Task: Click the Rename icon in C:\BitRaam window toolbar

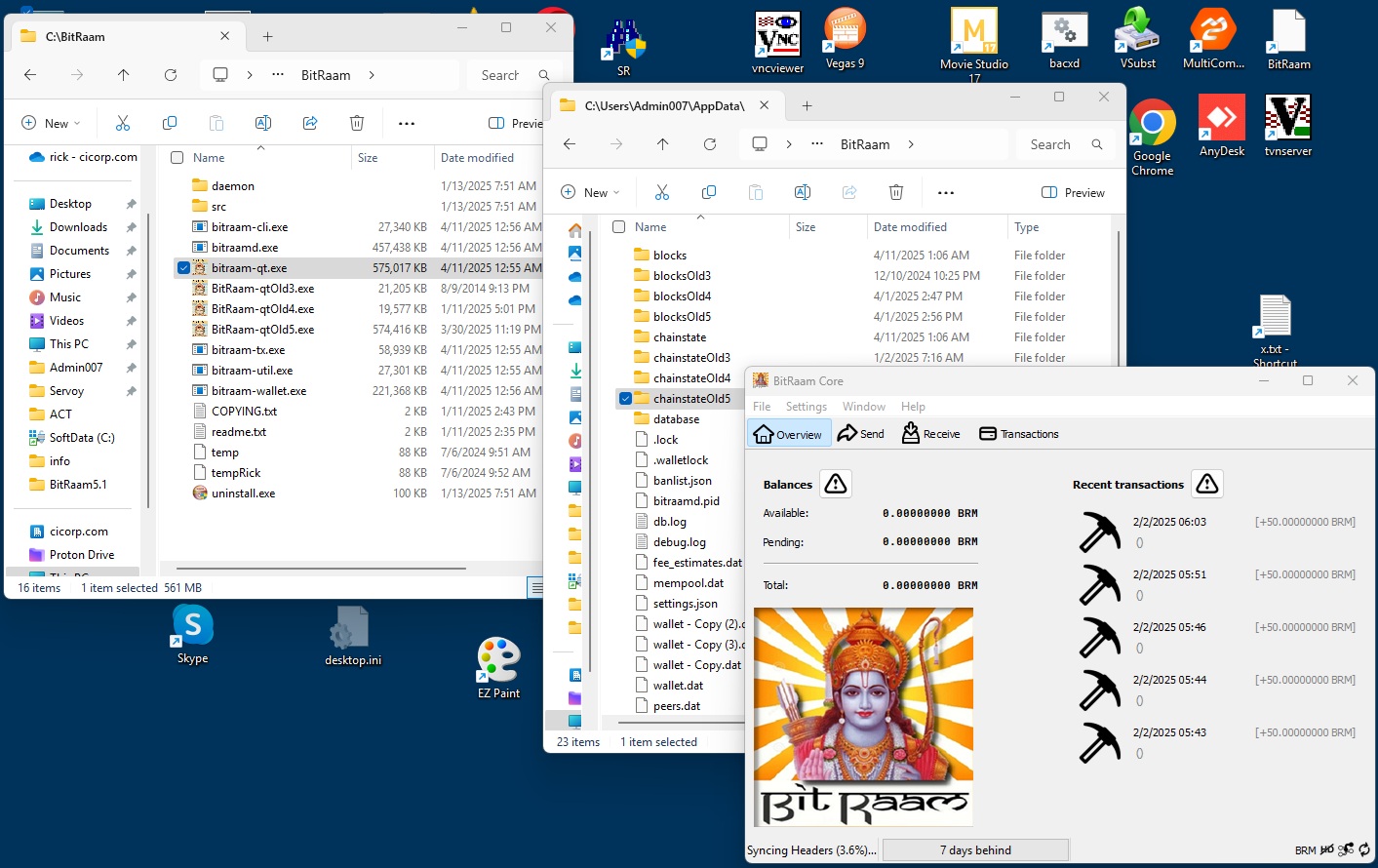Action: pyautogui.click(x=263, y=123)
